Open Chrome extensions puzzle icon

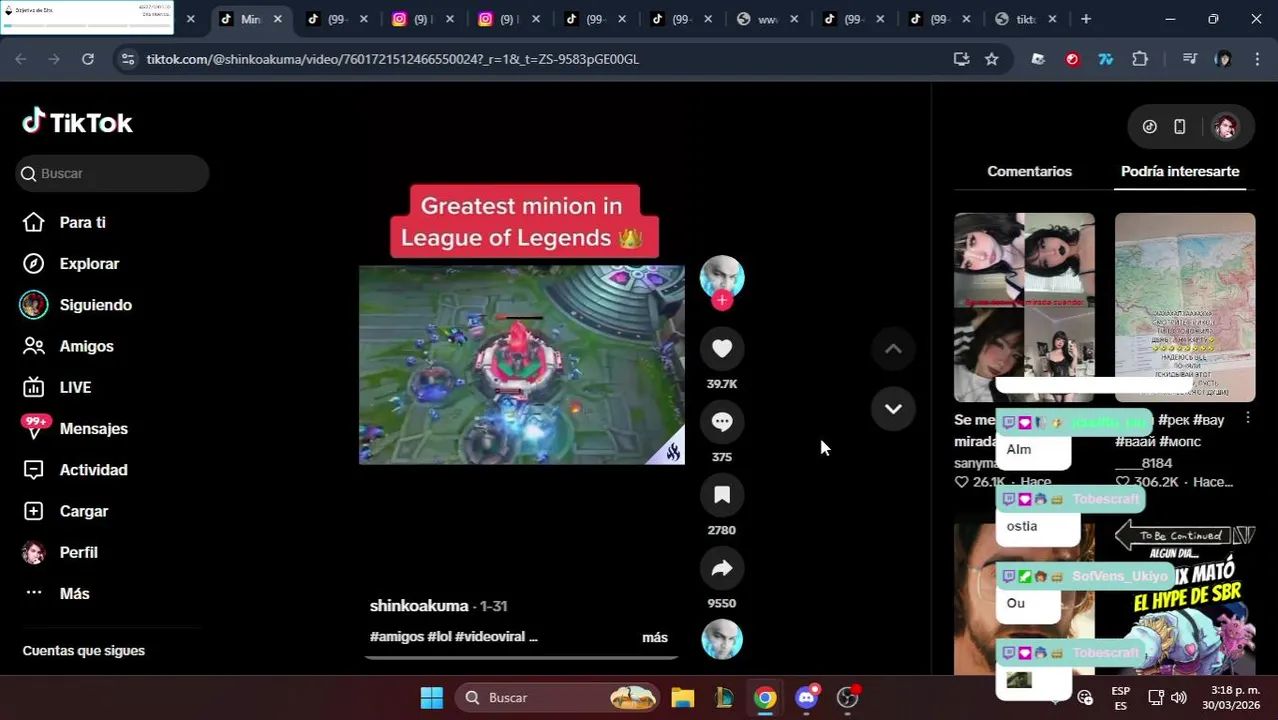click(1140, 59)
